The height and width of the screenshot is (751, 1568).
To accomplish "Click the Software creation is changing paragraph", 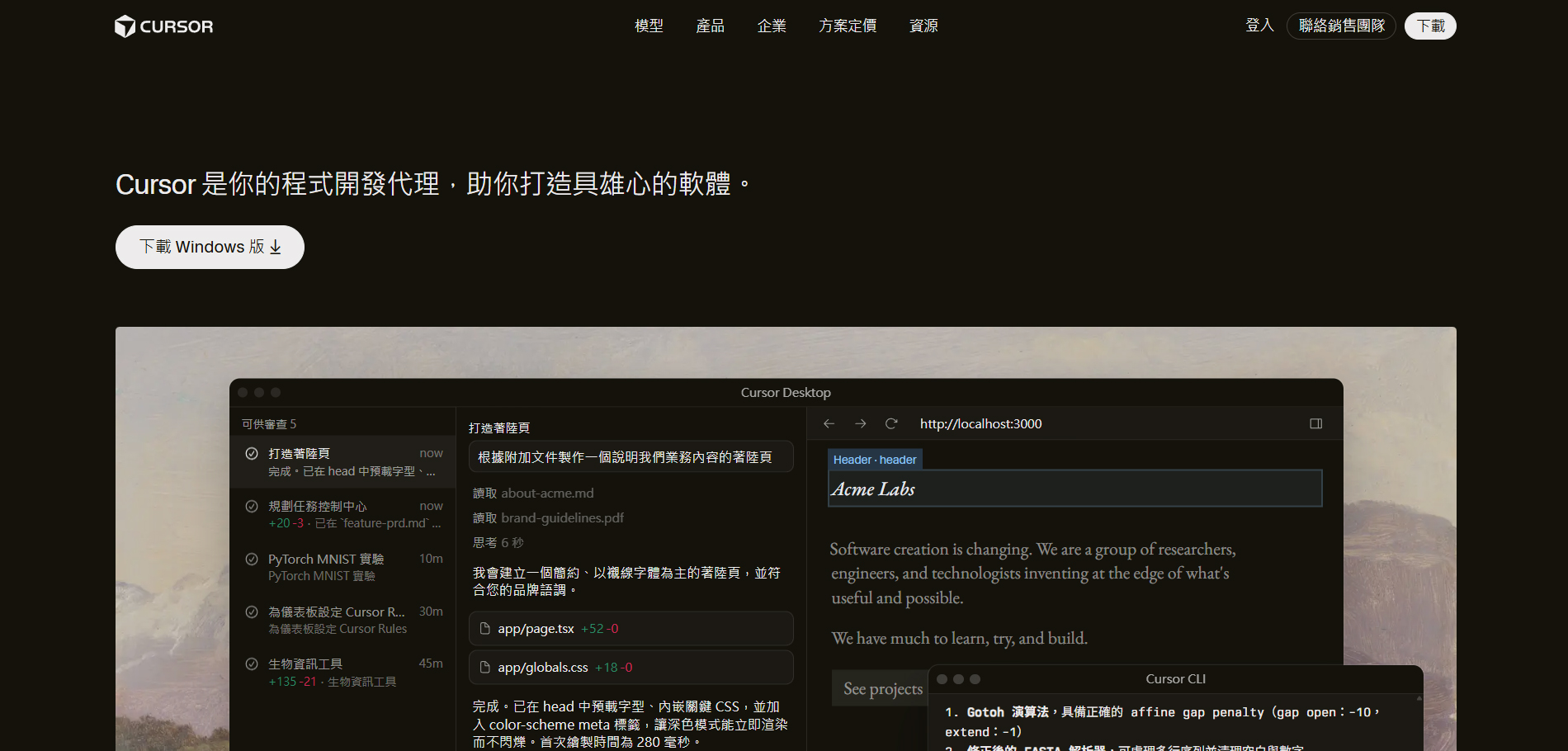I will click(x=1032, y=574).
